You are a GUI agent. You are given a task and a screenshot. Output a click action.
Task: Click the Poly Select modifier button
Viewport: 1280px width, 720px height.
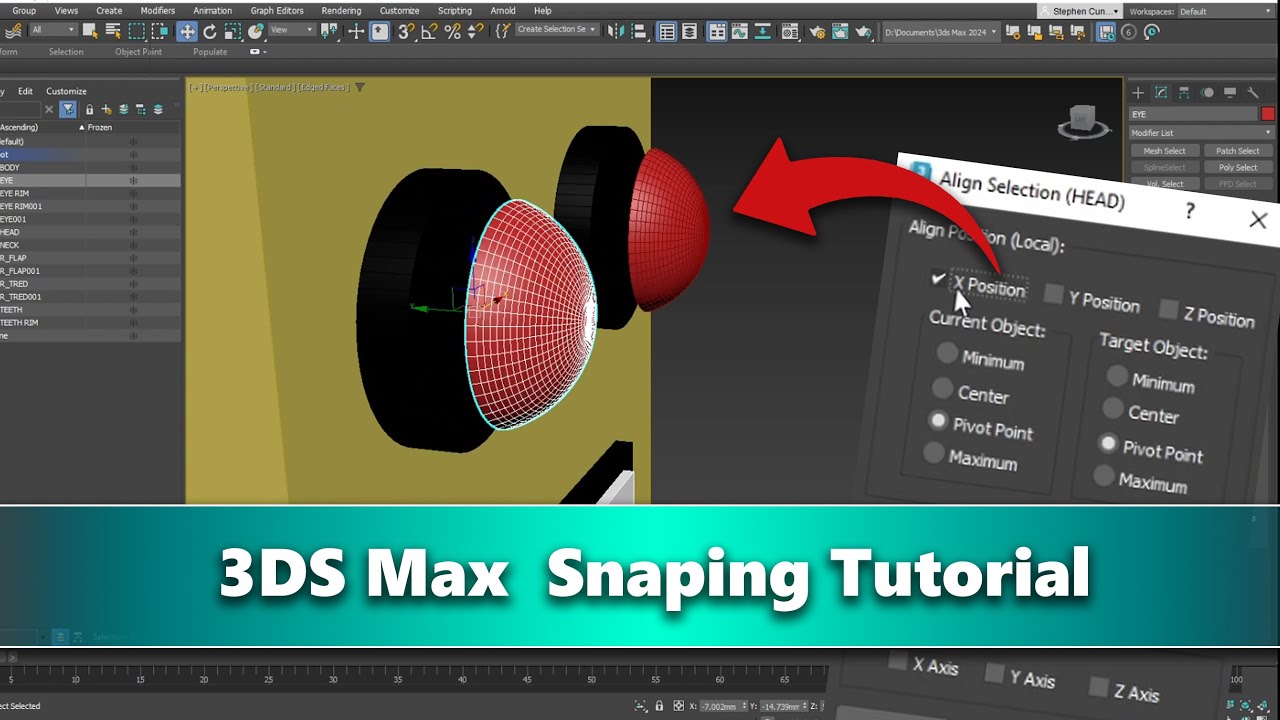[x=1238, y=167]
